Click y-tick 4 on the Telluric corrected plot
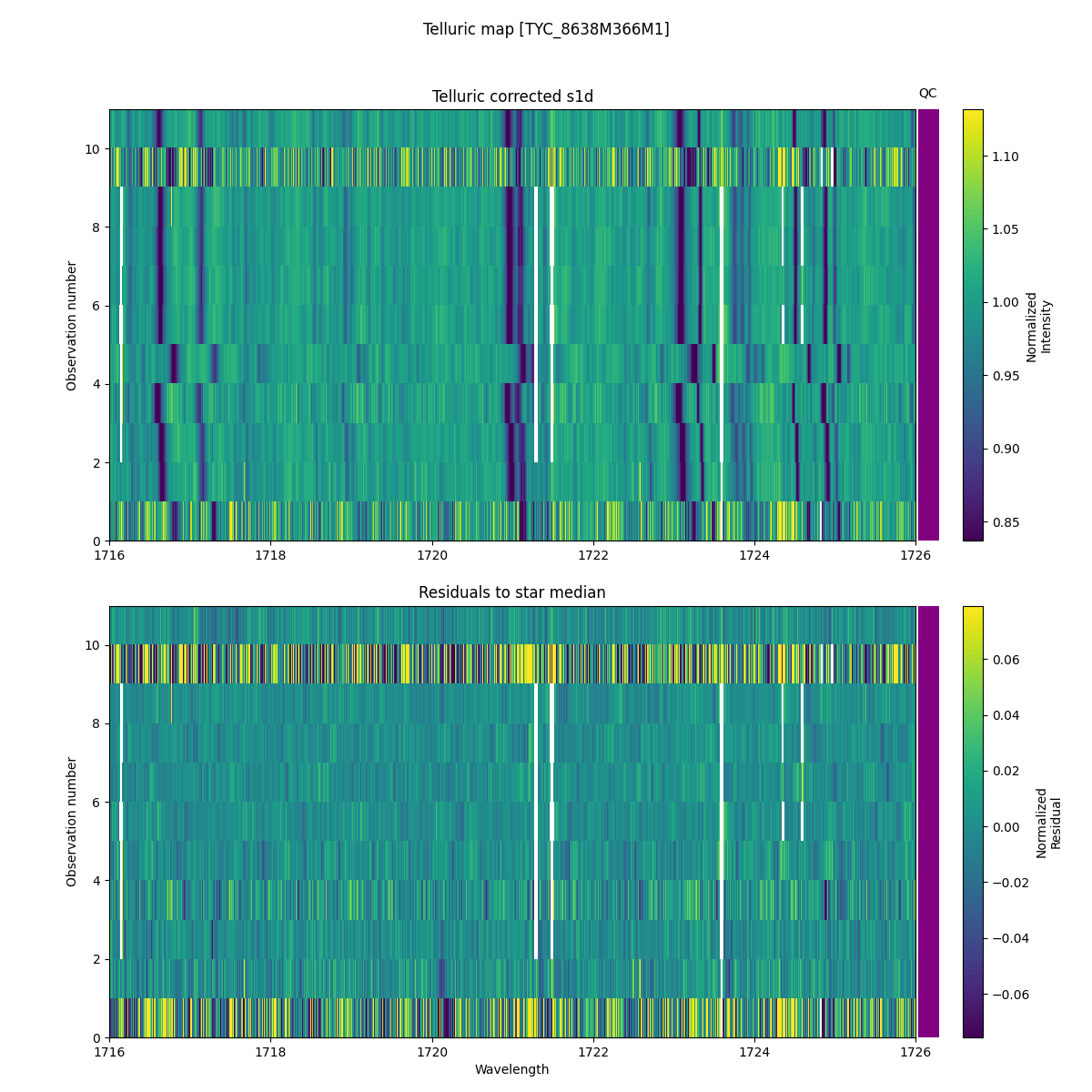The width and height of the screenshot is (1092, 1092). tap(98, 384)
